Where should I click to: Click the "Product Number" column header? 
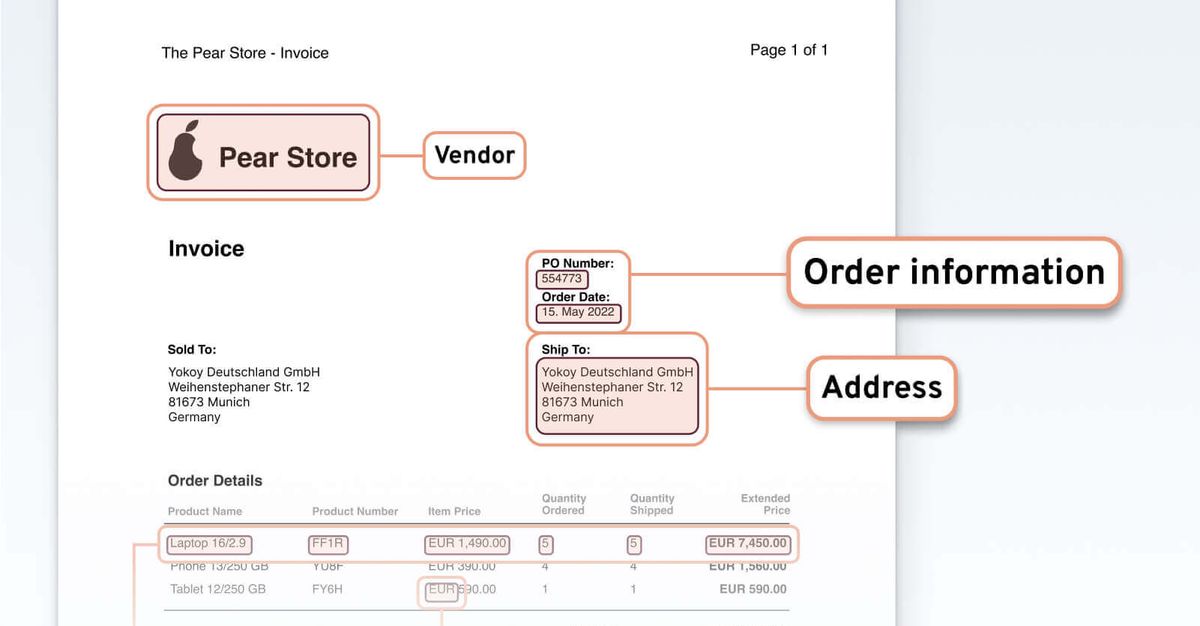(355, 511)
